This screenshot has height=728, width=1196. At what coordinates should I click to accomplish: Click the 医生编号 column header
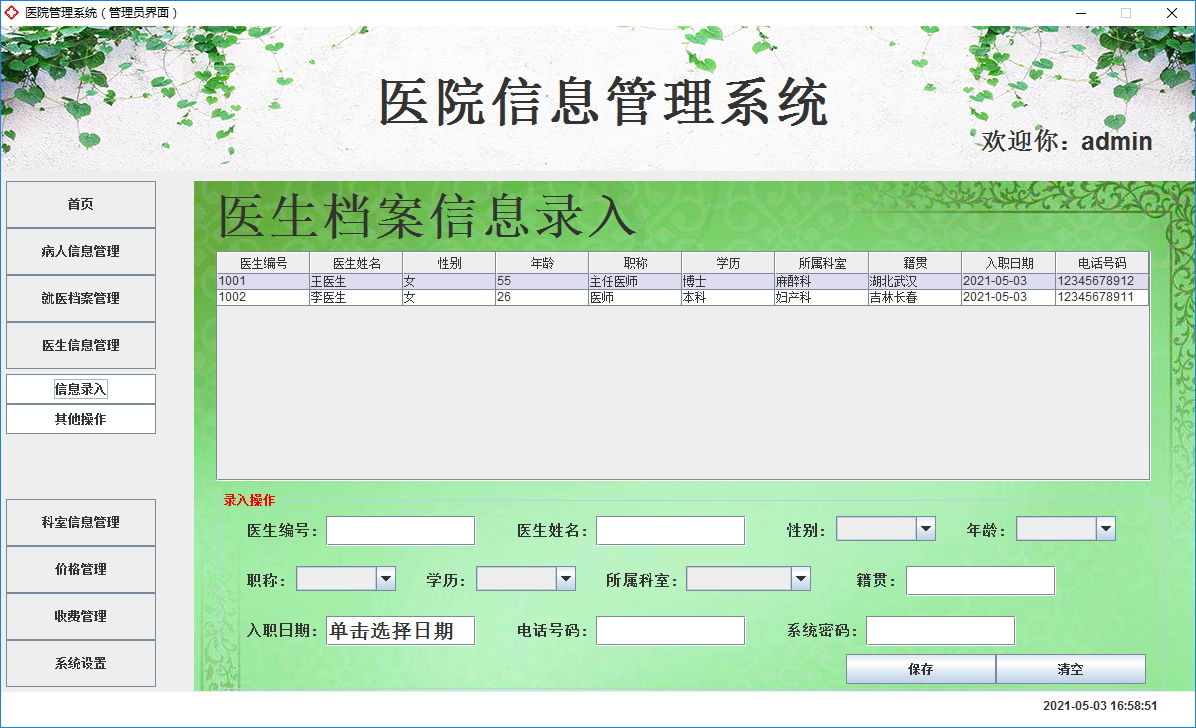[263, 263]
